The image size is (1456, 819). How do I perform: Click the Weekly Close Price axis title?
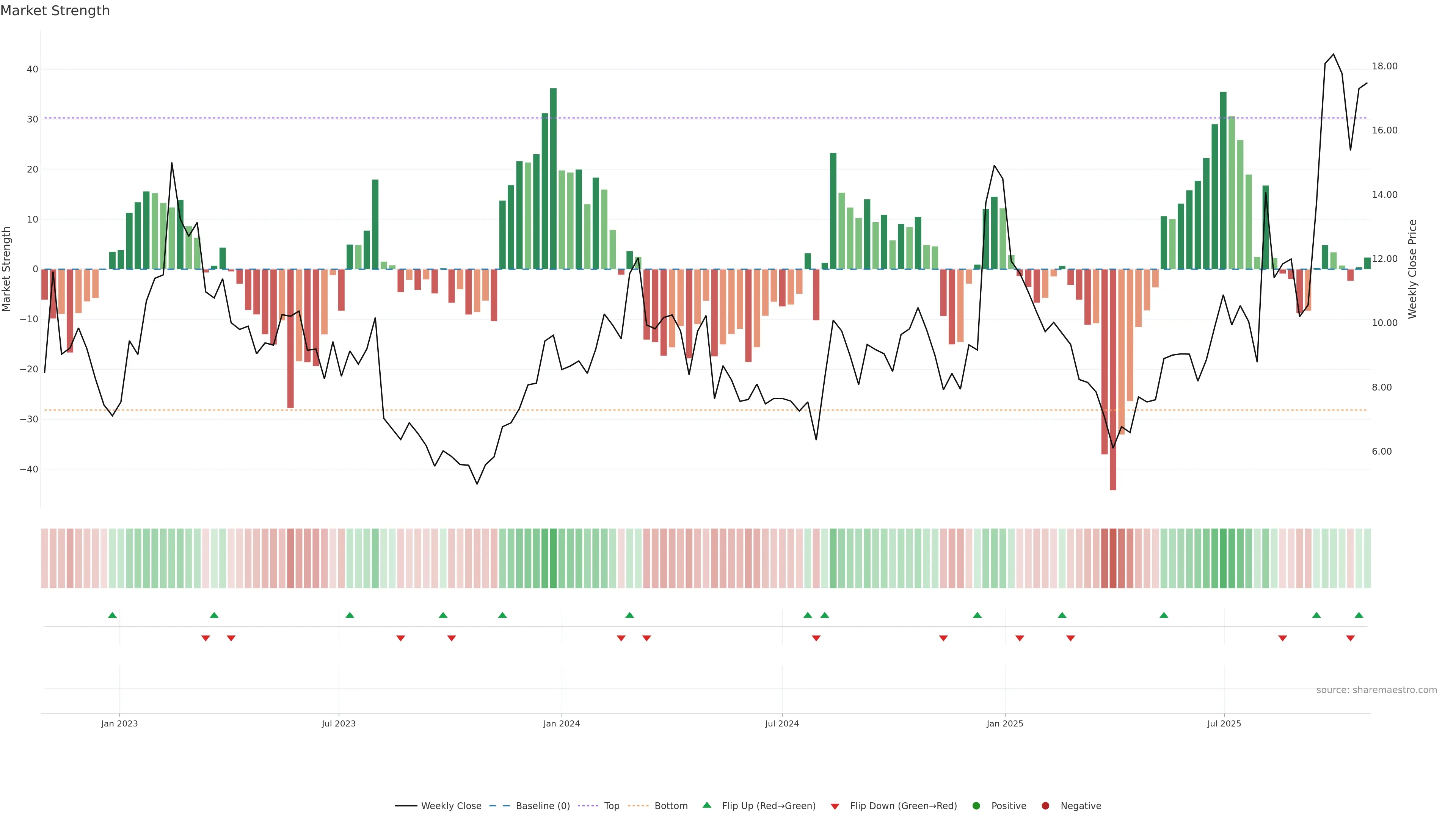click(x=1412, y=269)
